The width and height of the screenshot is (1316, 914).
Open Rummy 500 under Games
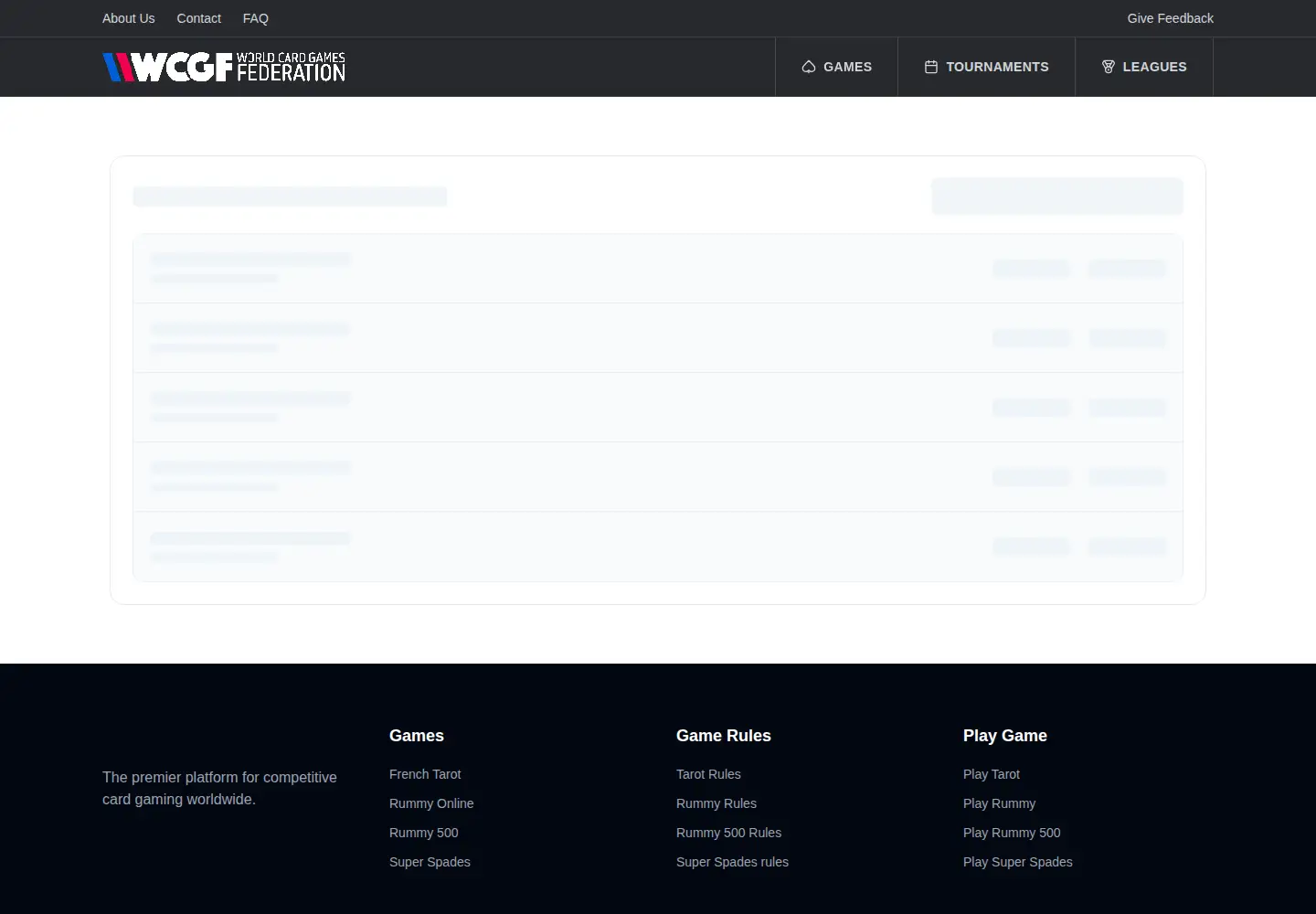click(x=424, y=833)
